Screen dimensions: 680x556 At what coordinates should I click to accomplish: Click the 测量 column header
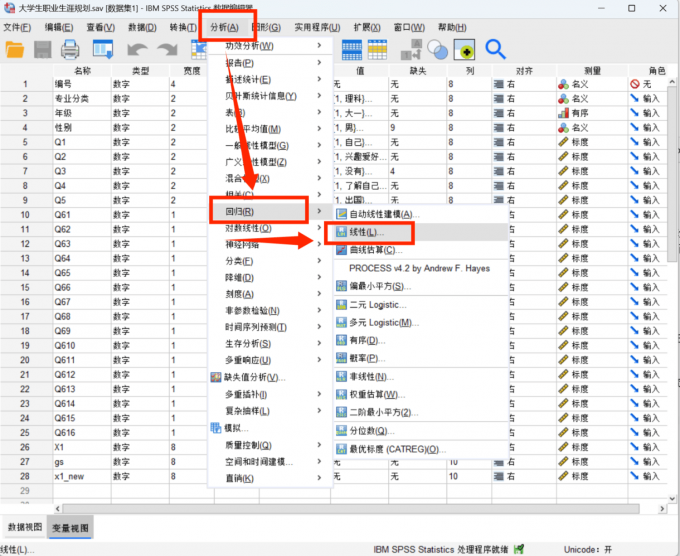pos(592,71)
